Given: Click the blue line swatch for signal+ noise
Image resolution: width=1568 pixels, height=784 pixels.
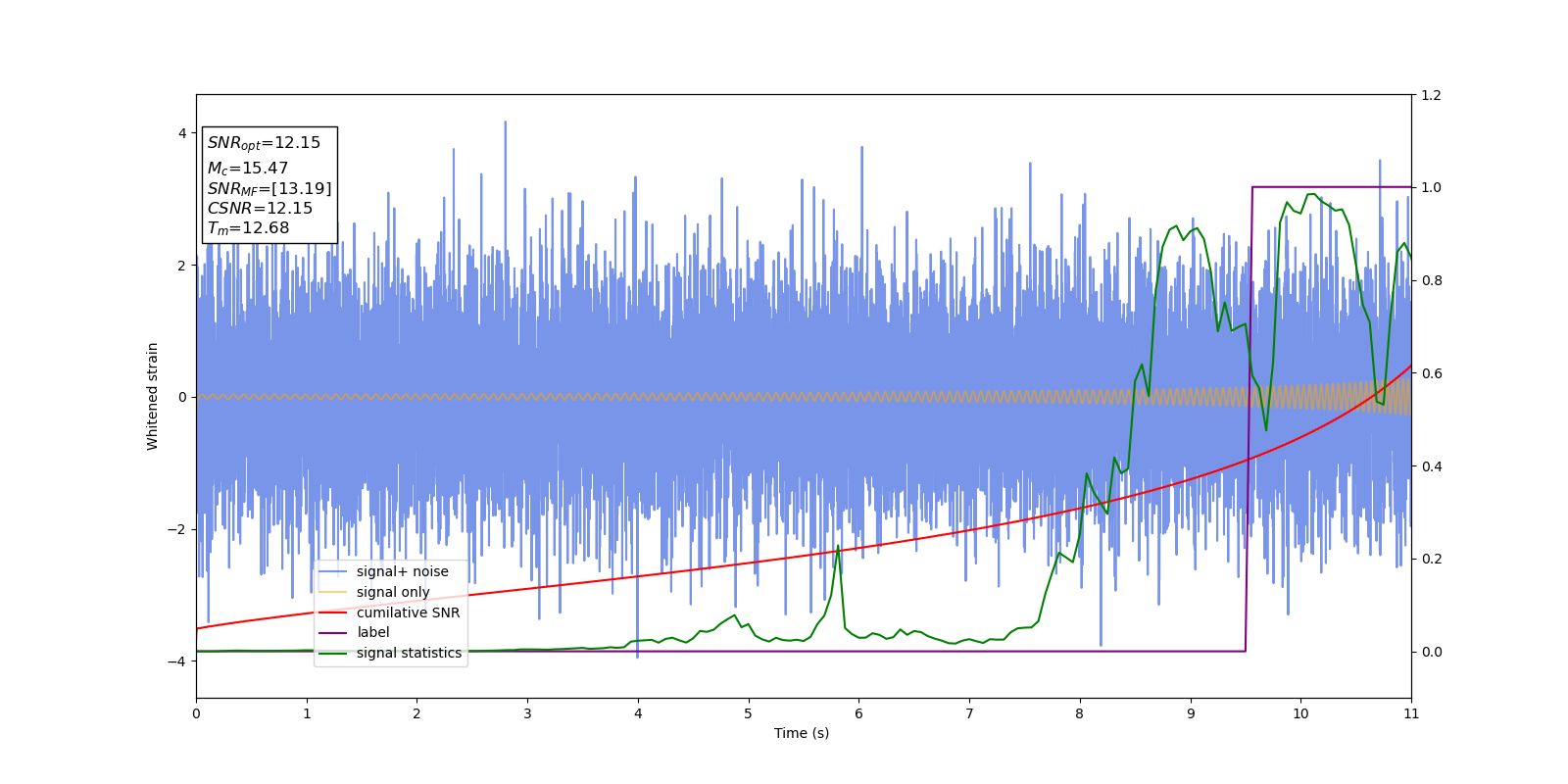Looking at the screenshot, I should click(333, 571).
